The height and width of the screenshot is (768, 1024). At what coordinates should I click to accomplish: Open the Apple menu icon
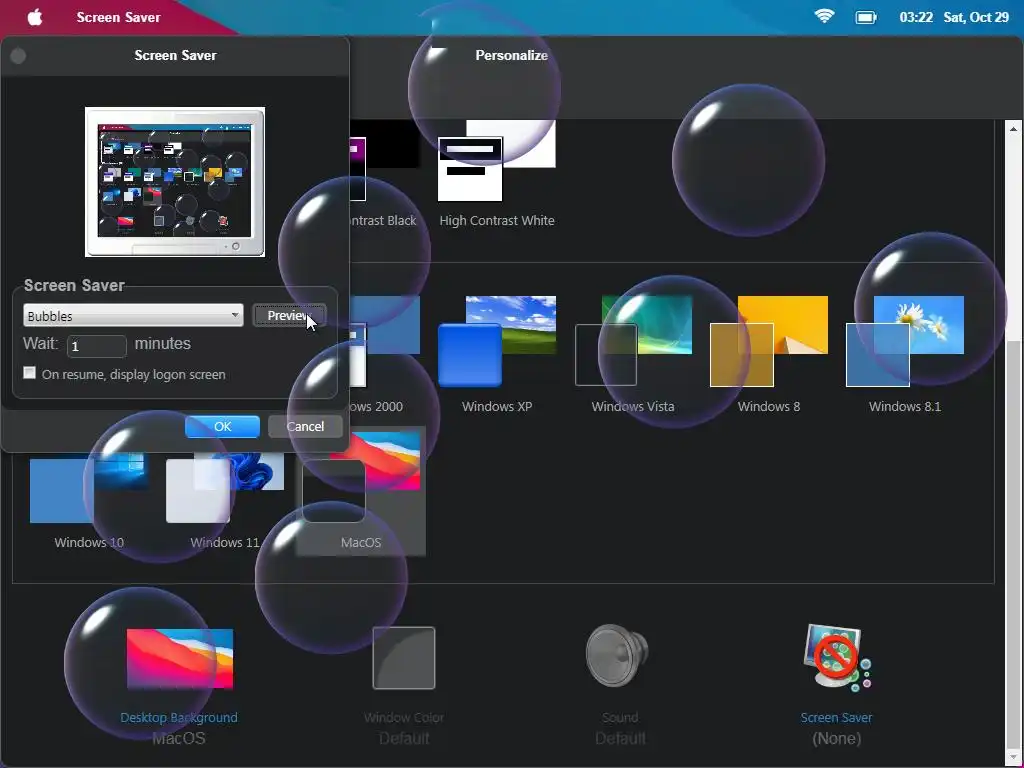(x=35, y=17)
